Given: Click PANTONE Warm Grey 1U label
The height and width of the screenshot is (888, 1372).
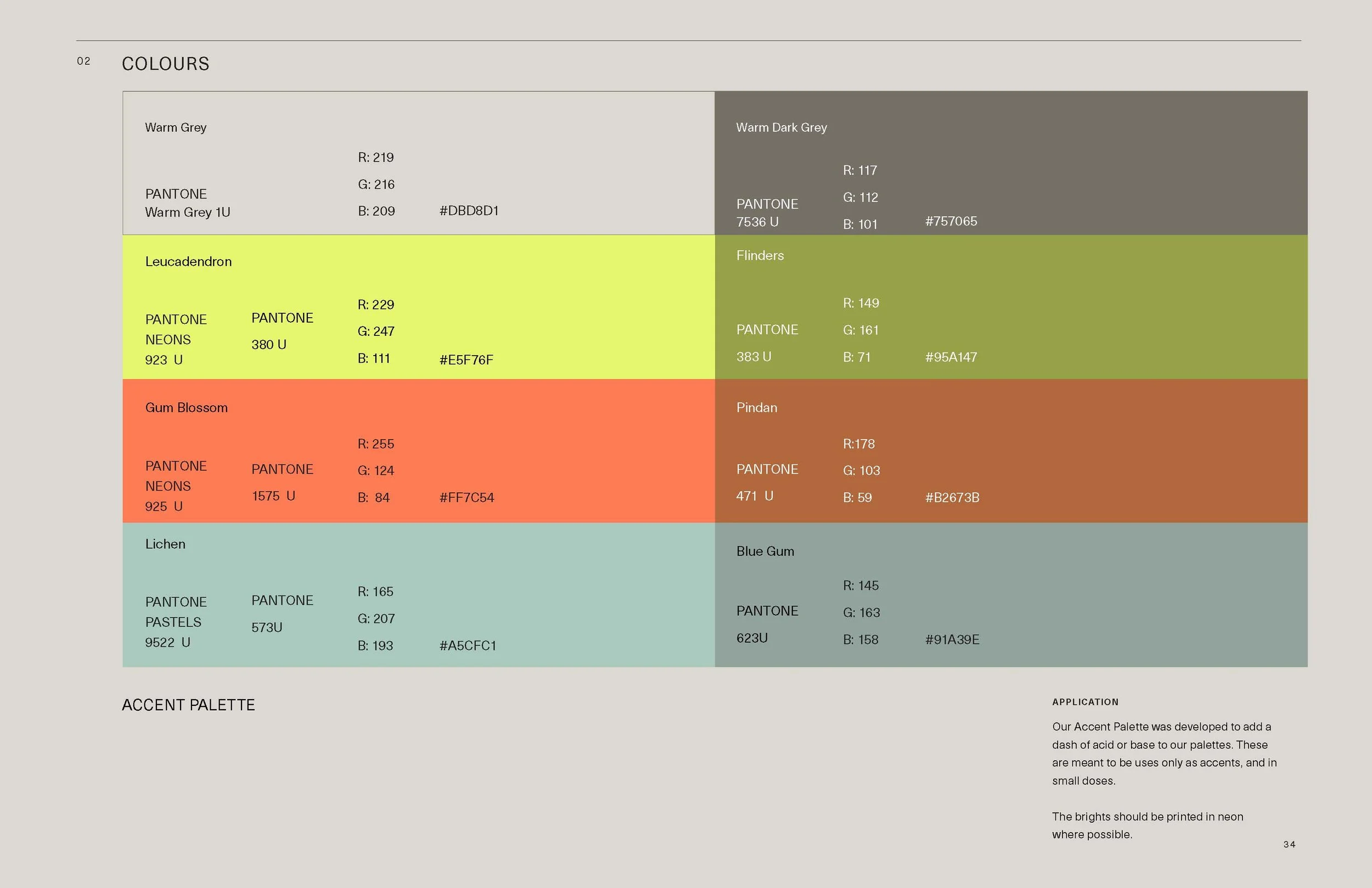Looking at the screenshot, I should tap(187, 203).
